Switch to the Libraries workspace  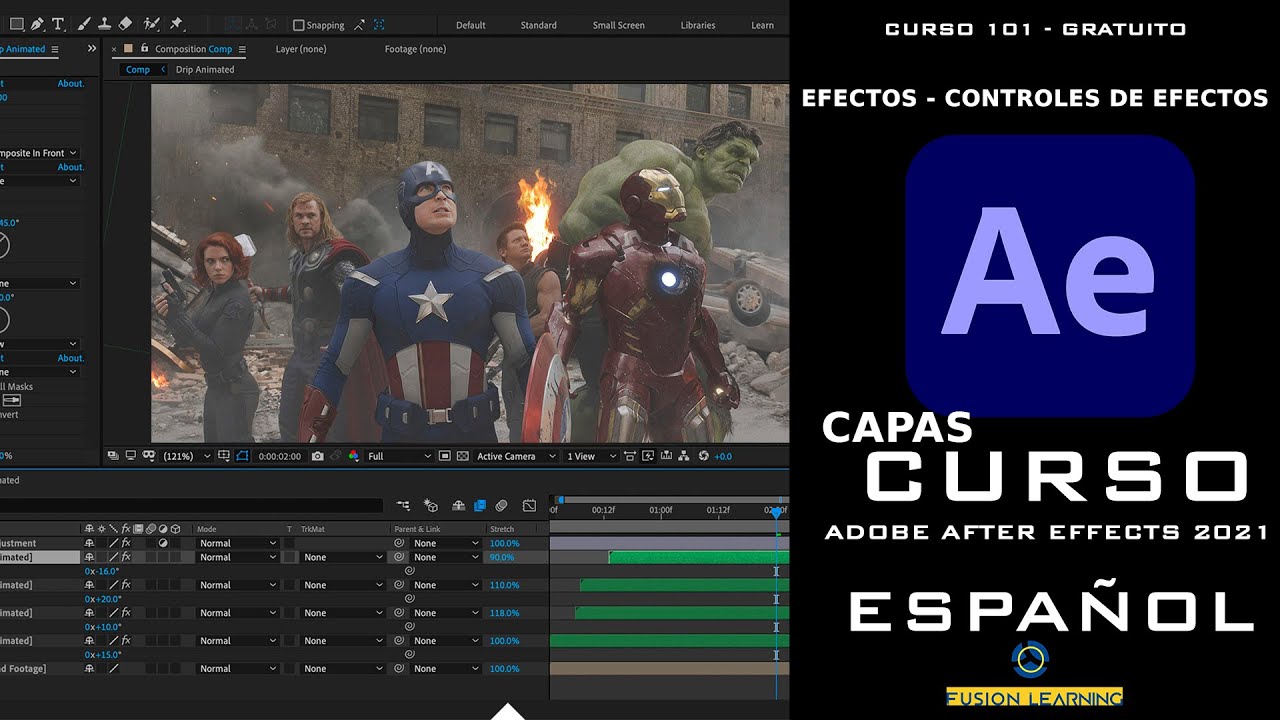click(697, 25)
